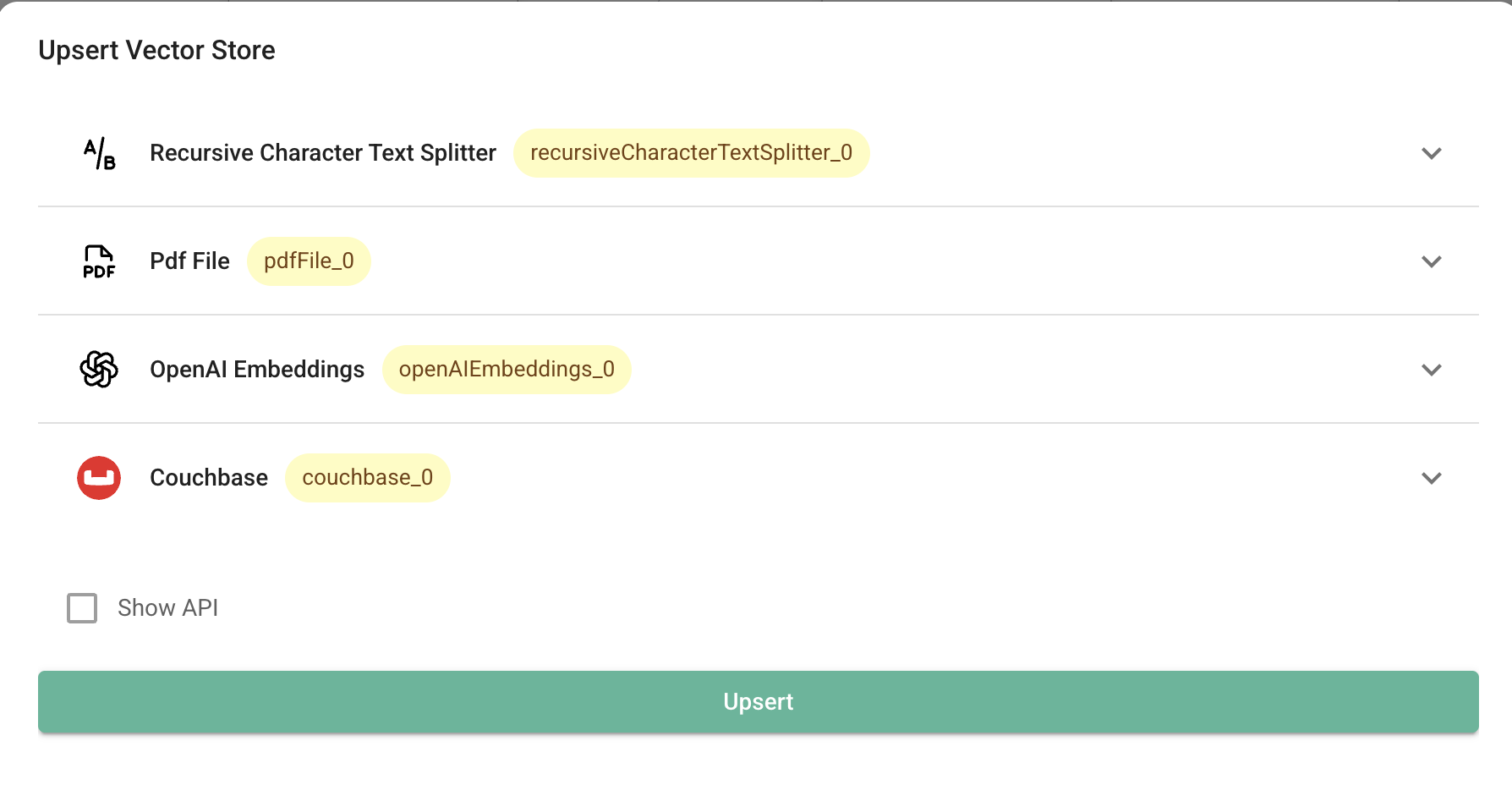This screenshot has height=785, width=1512.
Task: Click the red Couchbase logo icon
Action: tap(99, 478)
